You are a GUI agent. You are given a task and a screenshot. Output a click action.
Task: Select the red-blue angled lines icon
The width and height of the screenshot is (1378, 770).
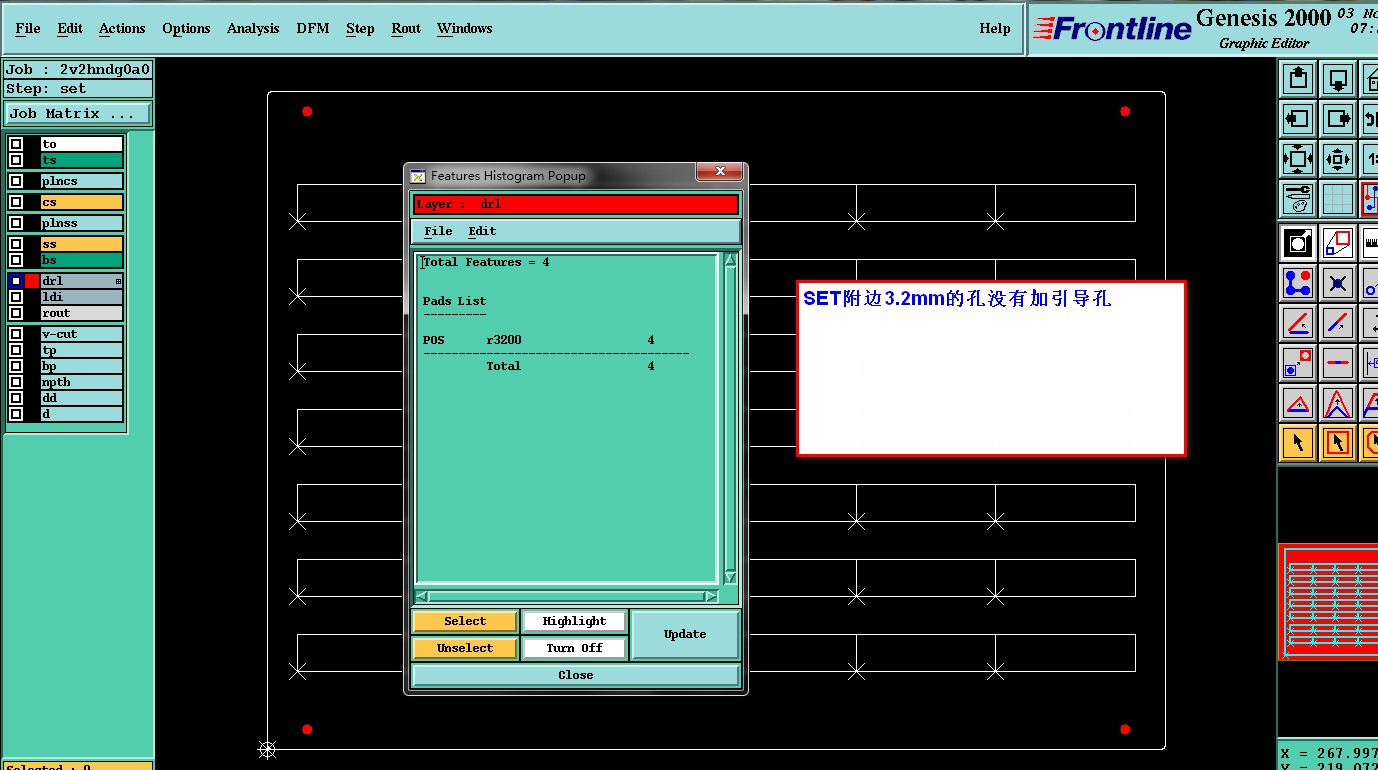pyautogui.click(x=1298, y=323)
